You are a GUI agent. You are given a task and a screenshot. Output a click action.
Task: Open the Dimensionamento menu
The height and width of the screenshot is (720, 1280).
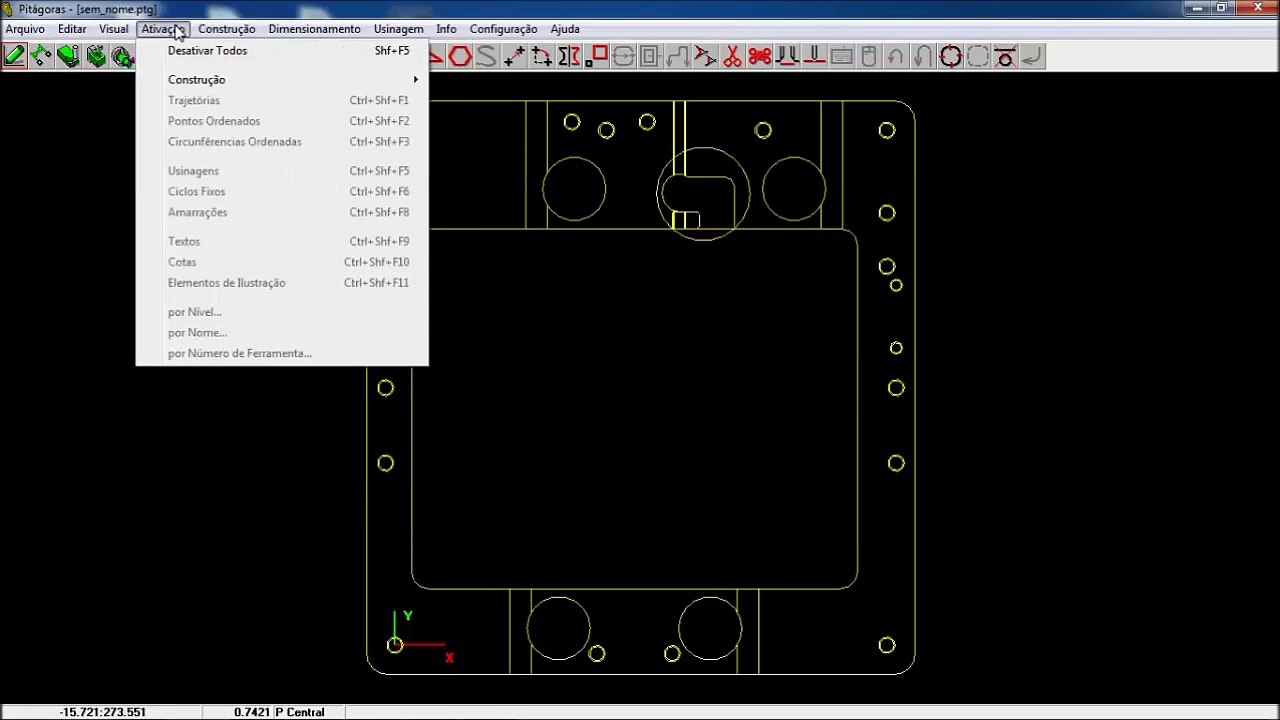pyautogui.click(x=314, y=29)
